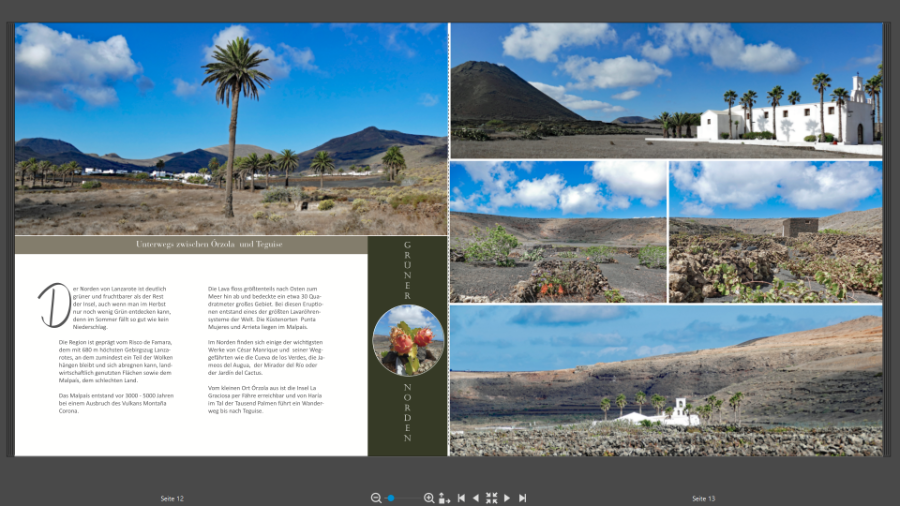
Task: Click the fit-to-window collapse arrows icon
Action: (x=491, y=498)
